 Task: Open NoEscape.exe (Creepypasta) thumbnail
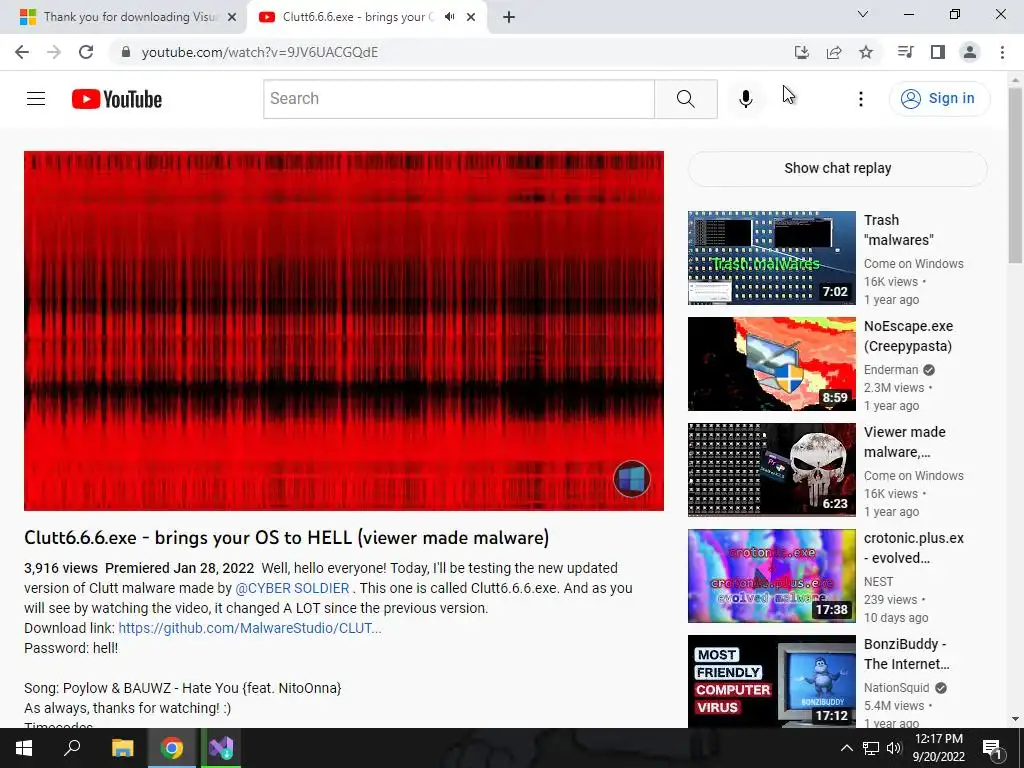point(771,364)
